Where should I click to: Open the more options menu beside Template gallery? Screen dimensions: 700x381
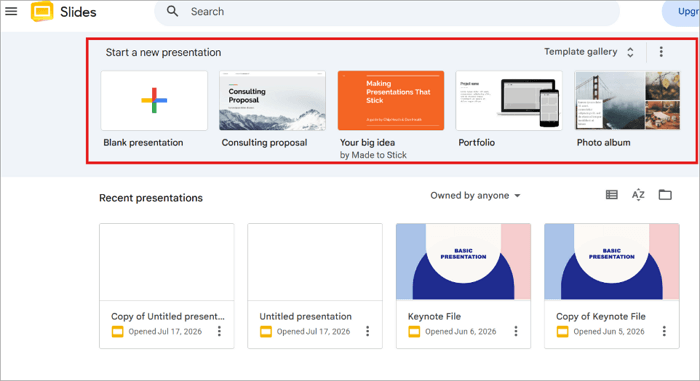click(x=661, y=52)
